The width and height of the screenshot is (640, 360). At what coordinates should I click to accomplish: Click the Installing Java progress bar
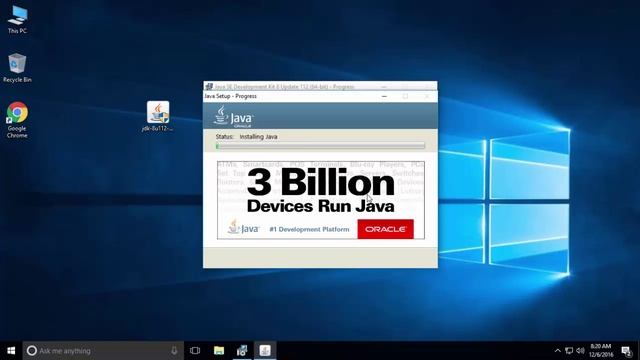coord(320,146)
